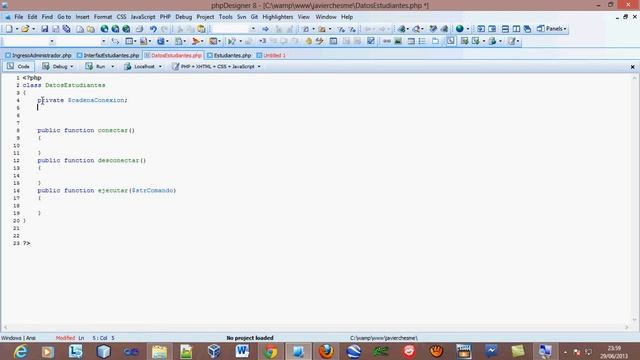The image size is (640, 360).
Task: Click the desconectar function name in code
Action: point(118,160)
